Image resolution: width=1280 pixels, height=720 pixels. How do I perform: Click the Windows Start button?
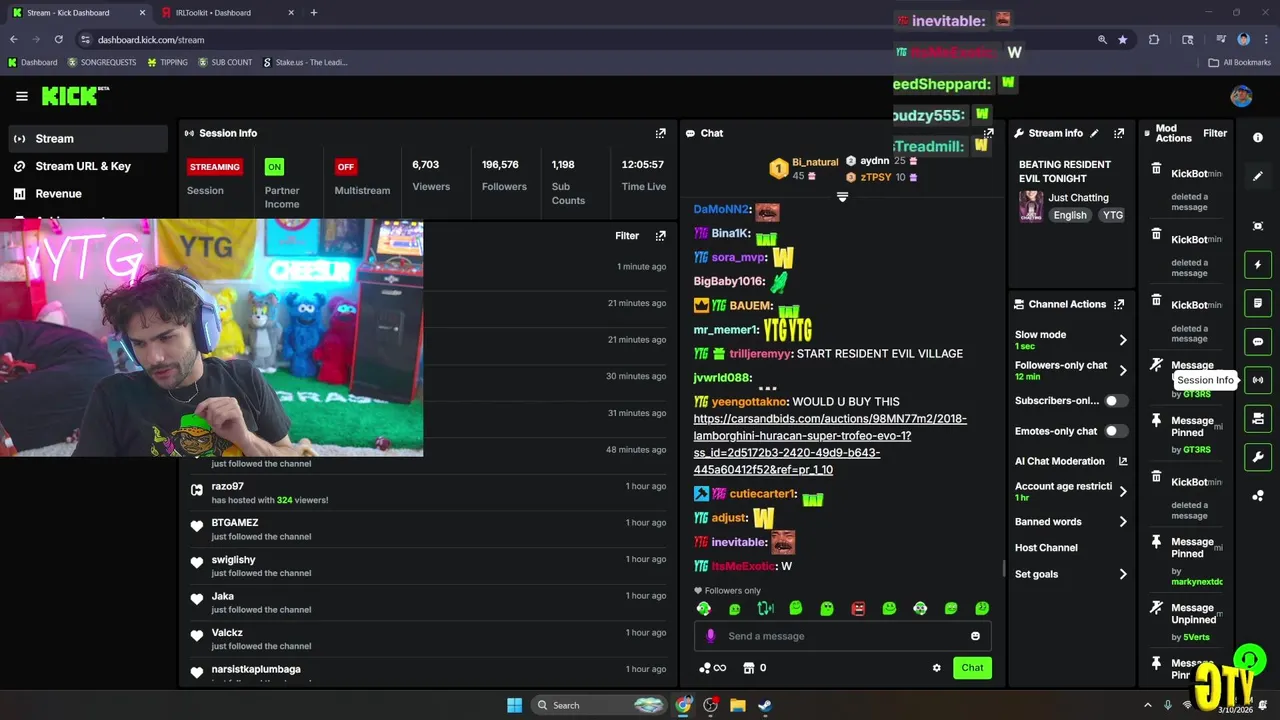514,705
